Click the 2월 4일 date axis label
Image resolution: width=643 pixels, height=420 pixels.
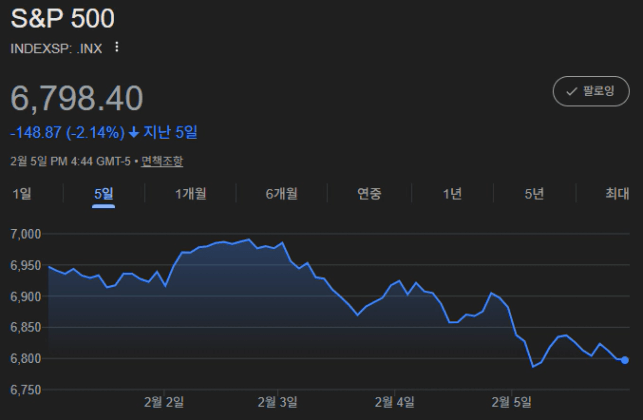pos(394,402)
